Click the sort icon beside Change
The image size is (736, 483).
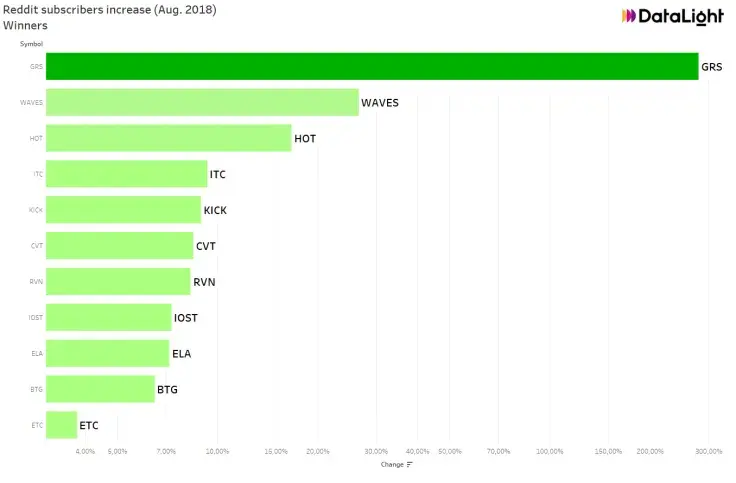click(x=410, y=464)
